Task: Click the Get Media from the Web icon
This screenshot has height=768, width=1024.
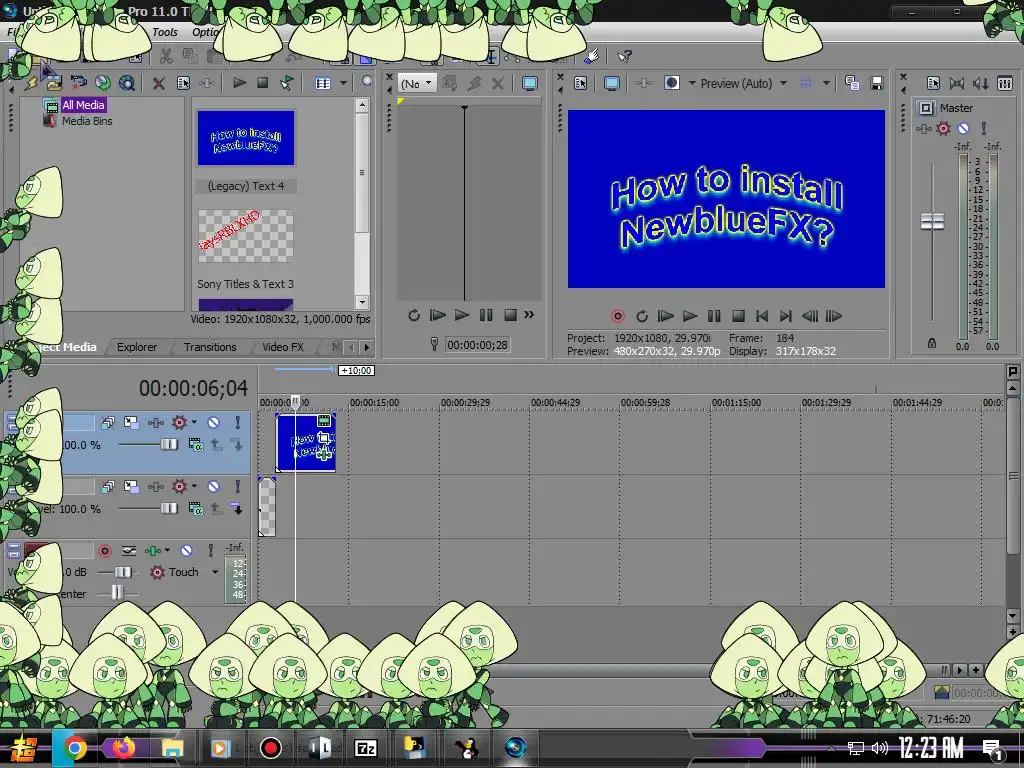Action: 127,83
